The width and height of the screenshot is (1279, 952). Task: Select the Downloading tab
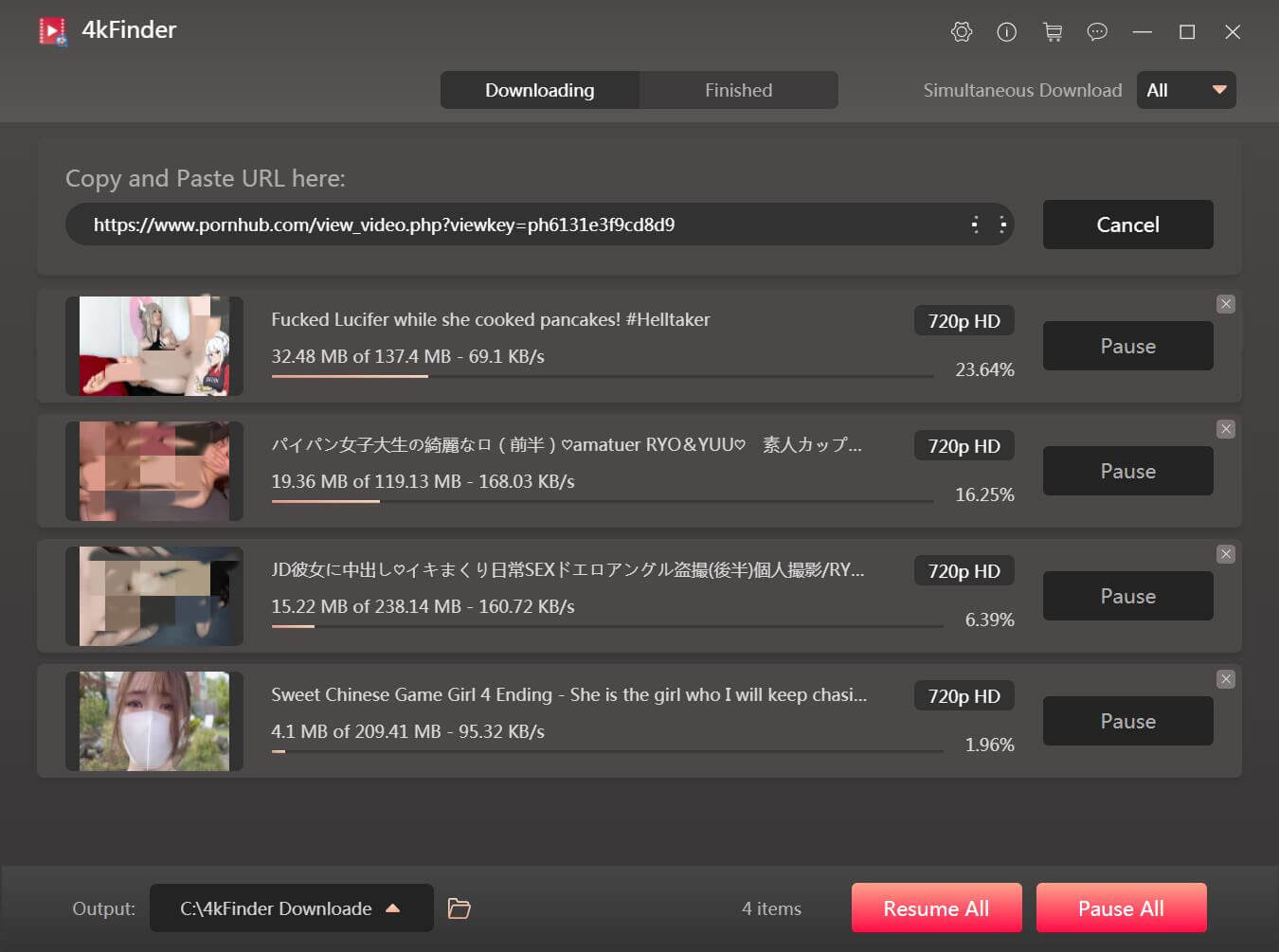539,90
